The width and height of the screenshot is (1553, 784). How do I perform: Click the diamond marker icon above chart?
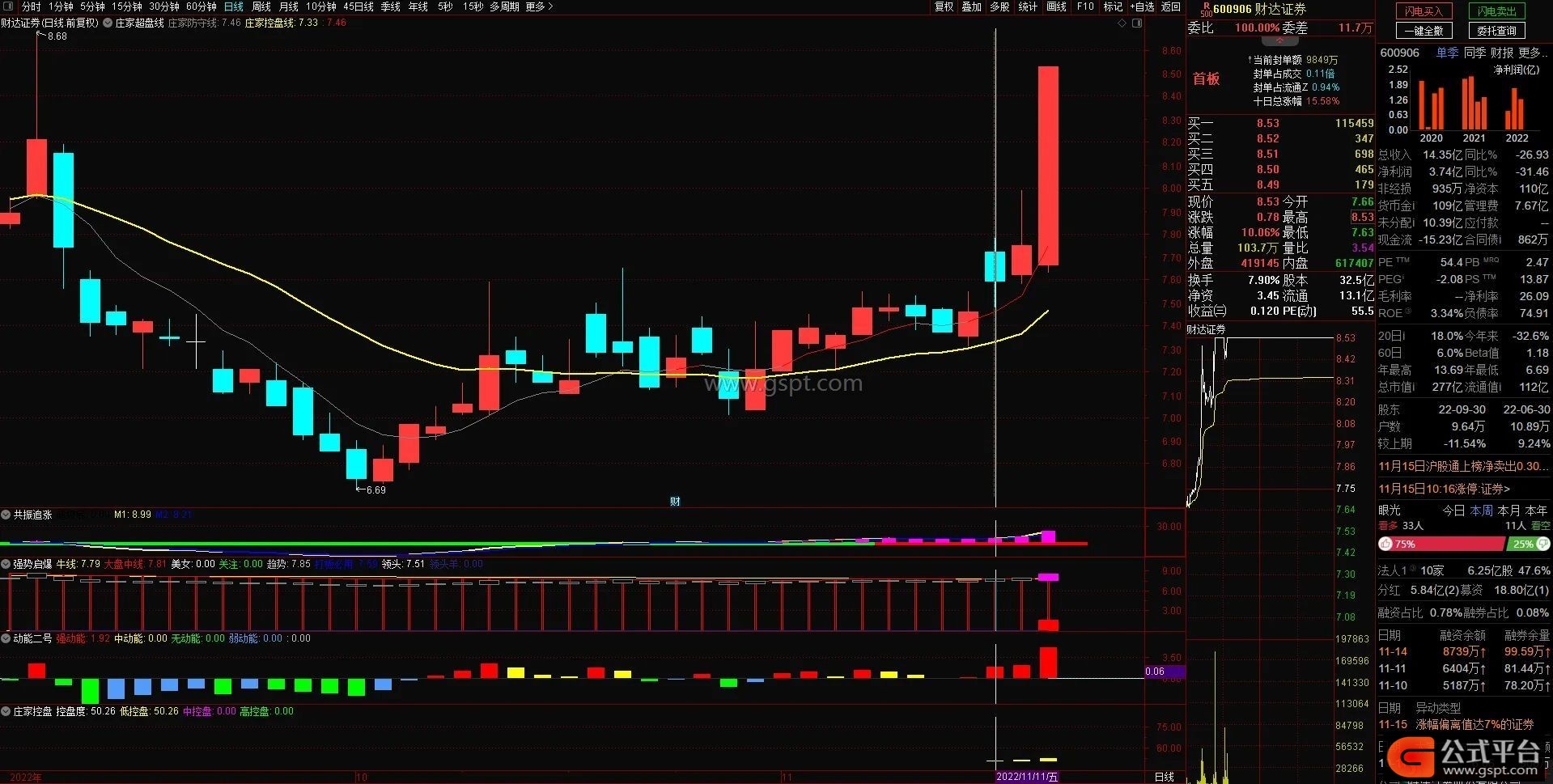click(1122, 23)
